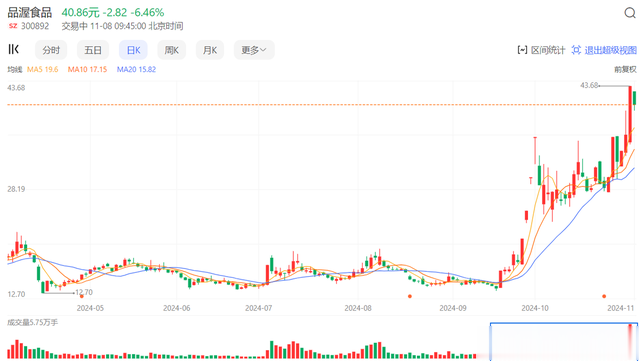Screen dimensions: 640x361
Task: Click the orange event marker in late October
Action: (x=604, y=296)
